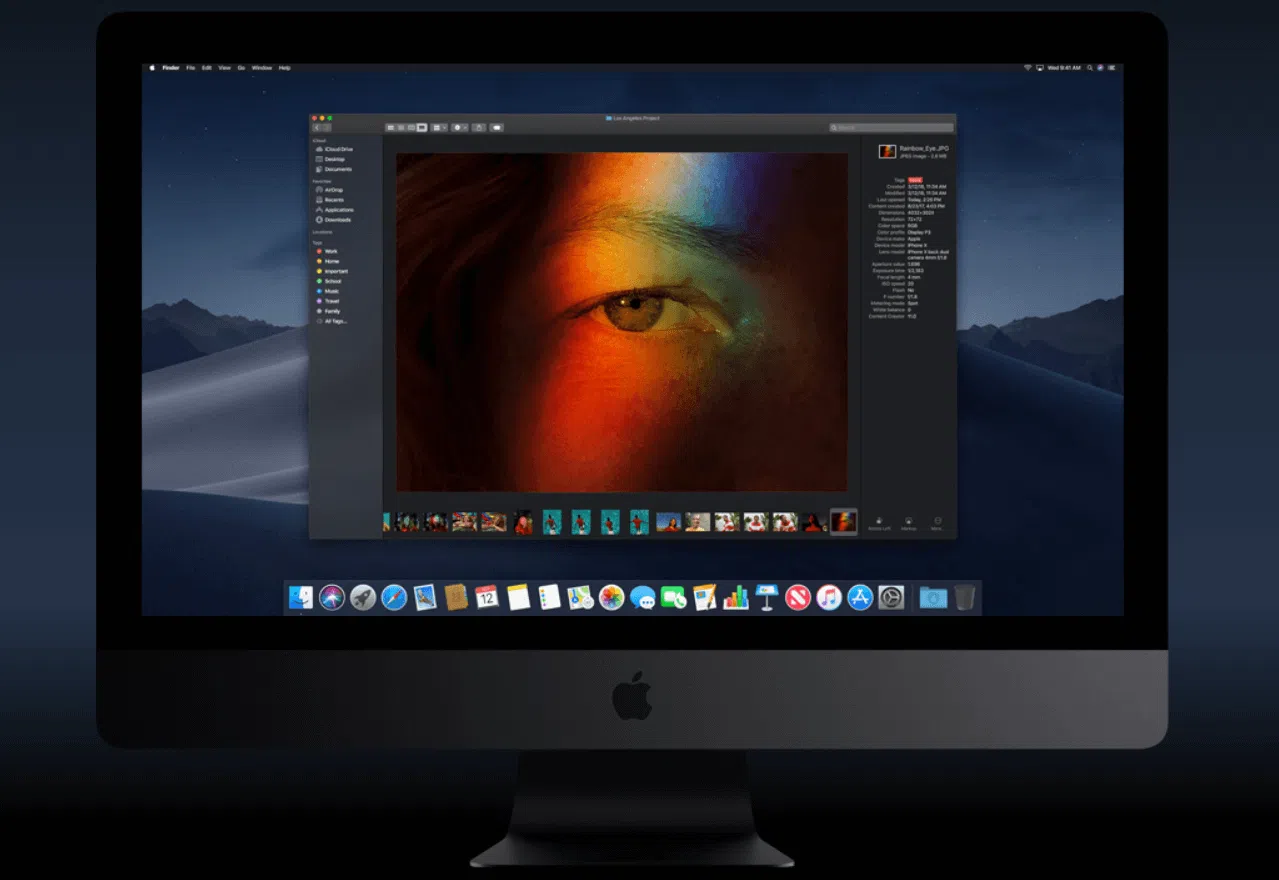Click the Markup quick action icon
The height and width of the screenshot is (880, 1279).
908,519
